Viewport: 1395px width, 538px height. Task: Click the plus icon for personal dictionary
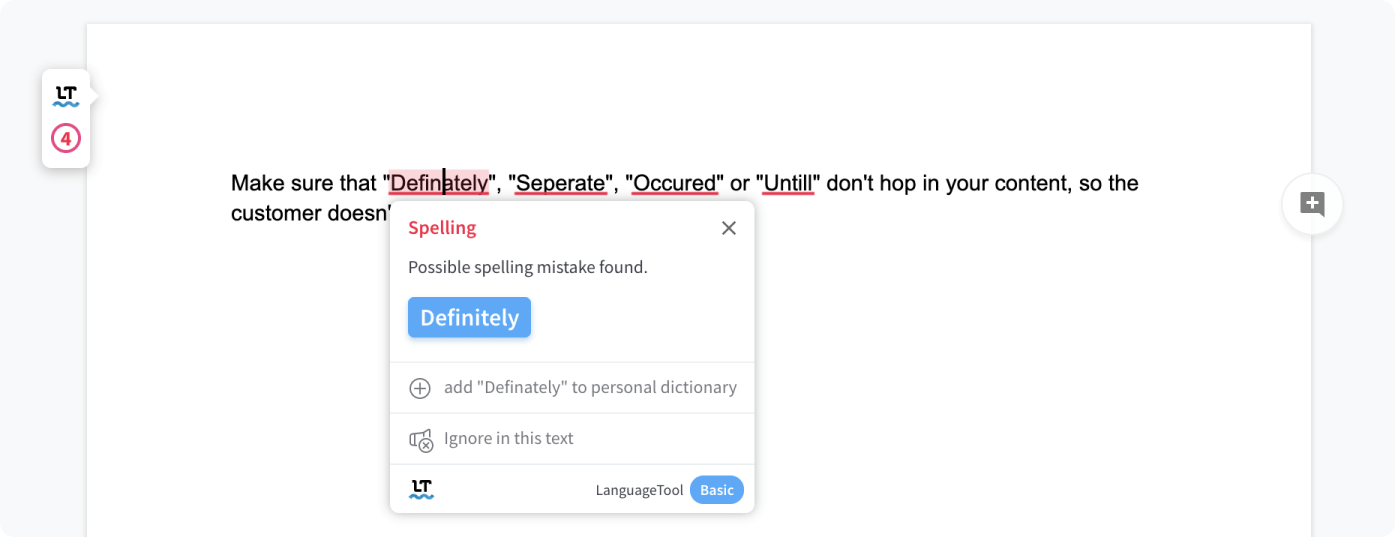(x=420, y=388)
